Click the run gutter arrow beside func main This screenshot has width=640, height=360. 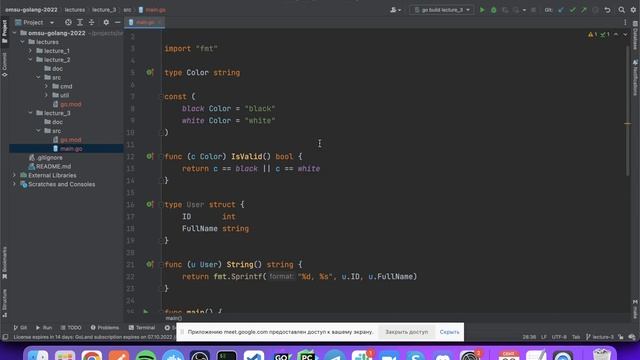[146, 311]
